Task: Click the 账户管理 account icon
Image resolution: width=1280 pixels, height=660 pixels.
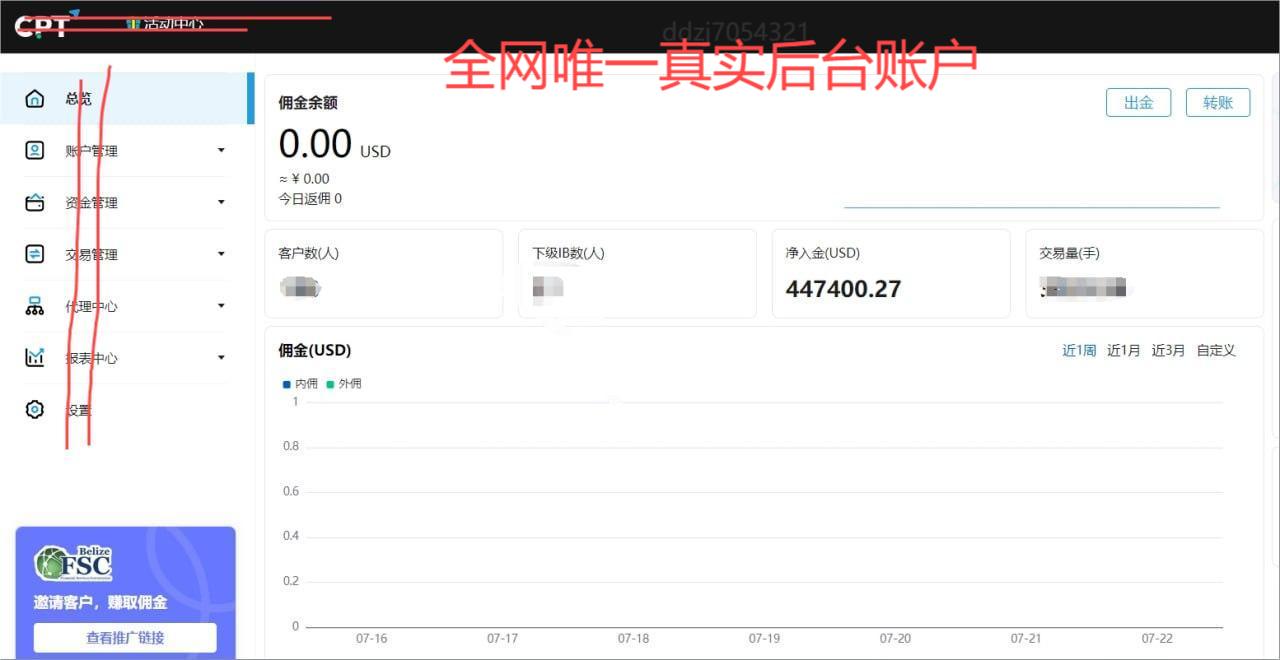Action: pyautogui.click(x=35, y=151)
